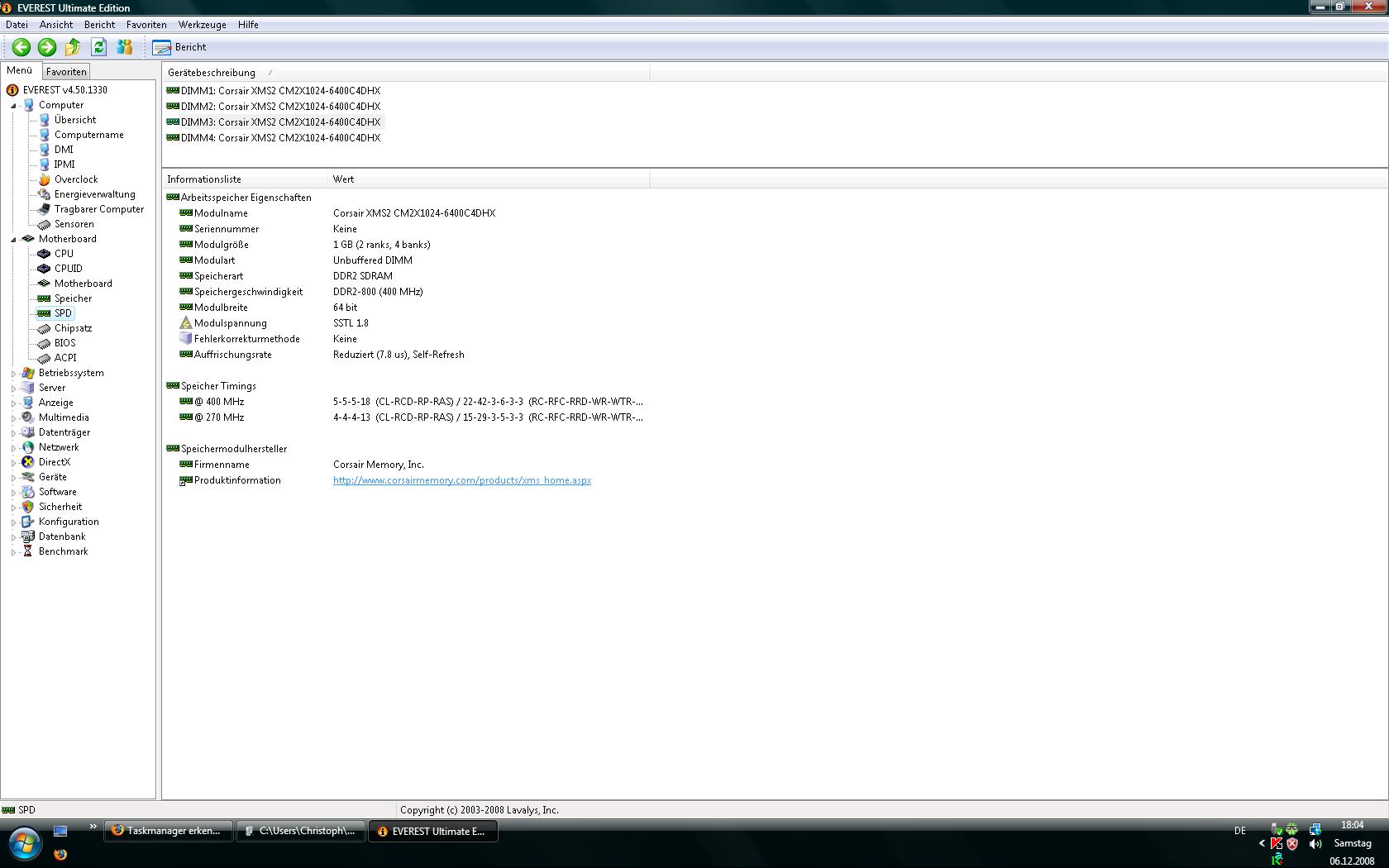
Task: Select the Chipsatz chip icon
Action: pos(44,328)
